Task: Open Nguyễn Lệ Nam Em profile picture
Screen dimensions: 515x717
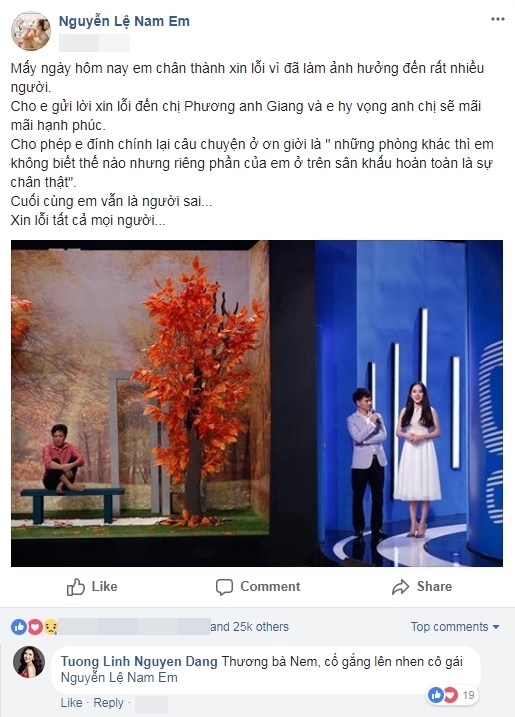Action: point(31,31)
